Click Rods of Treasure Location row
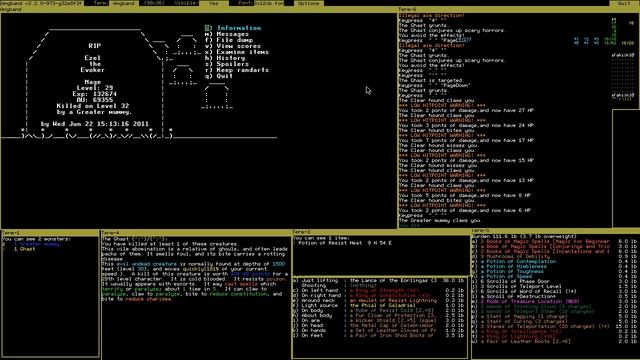Image resolution: width=640 pixels, height=360 pixels. click(554, 301)
